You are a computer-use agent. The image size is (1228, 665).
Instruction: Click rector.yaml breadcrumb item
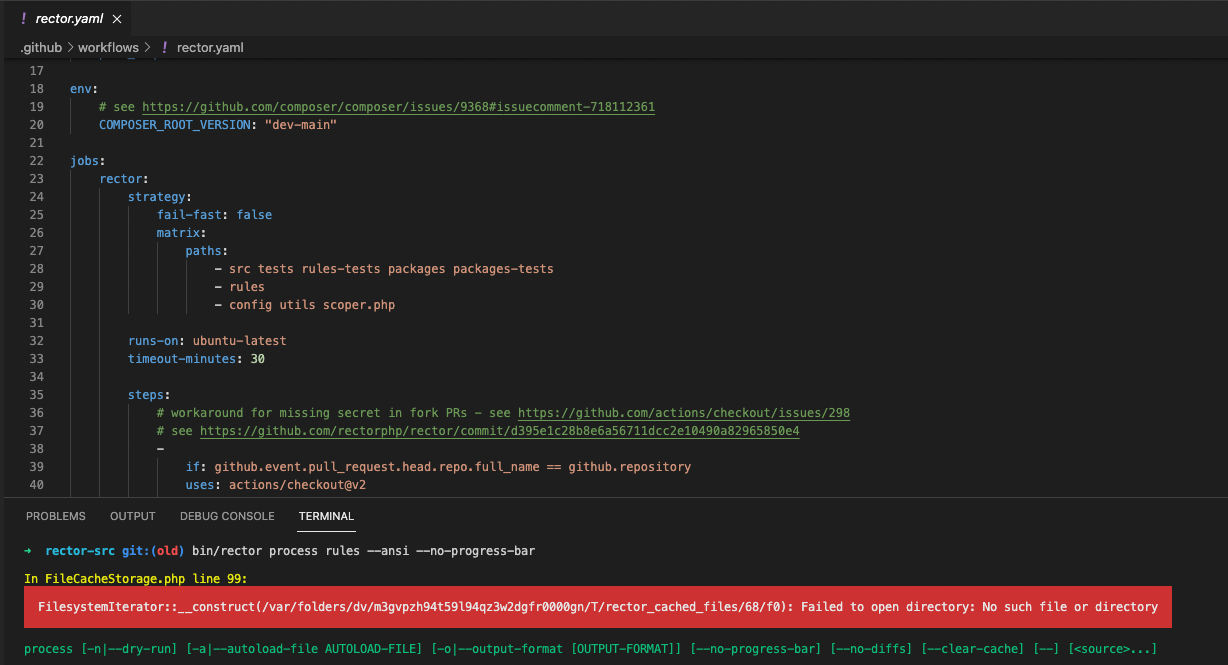pos(210,47)
